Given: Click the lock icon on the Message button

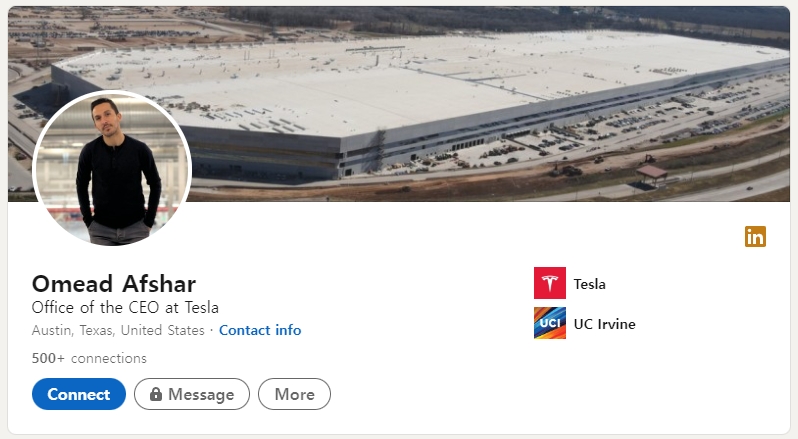Looking at the screenshot, I should point(156,394).
